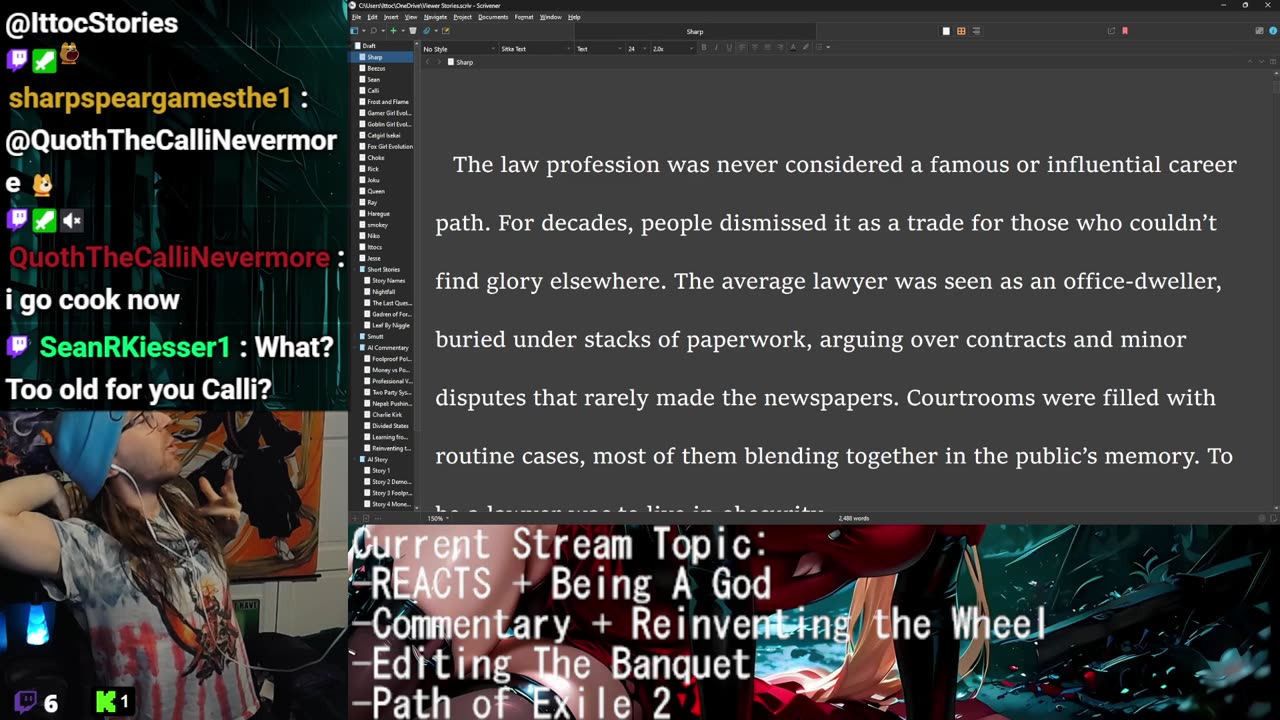Click the red Bookmark icon
Image resolution: width=1280 pixels, height=720 pixels.
click(x=1125, y=31)
